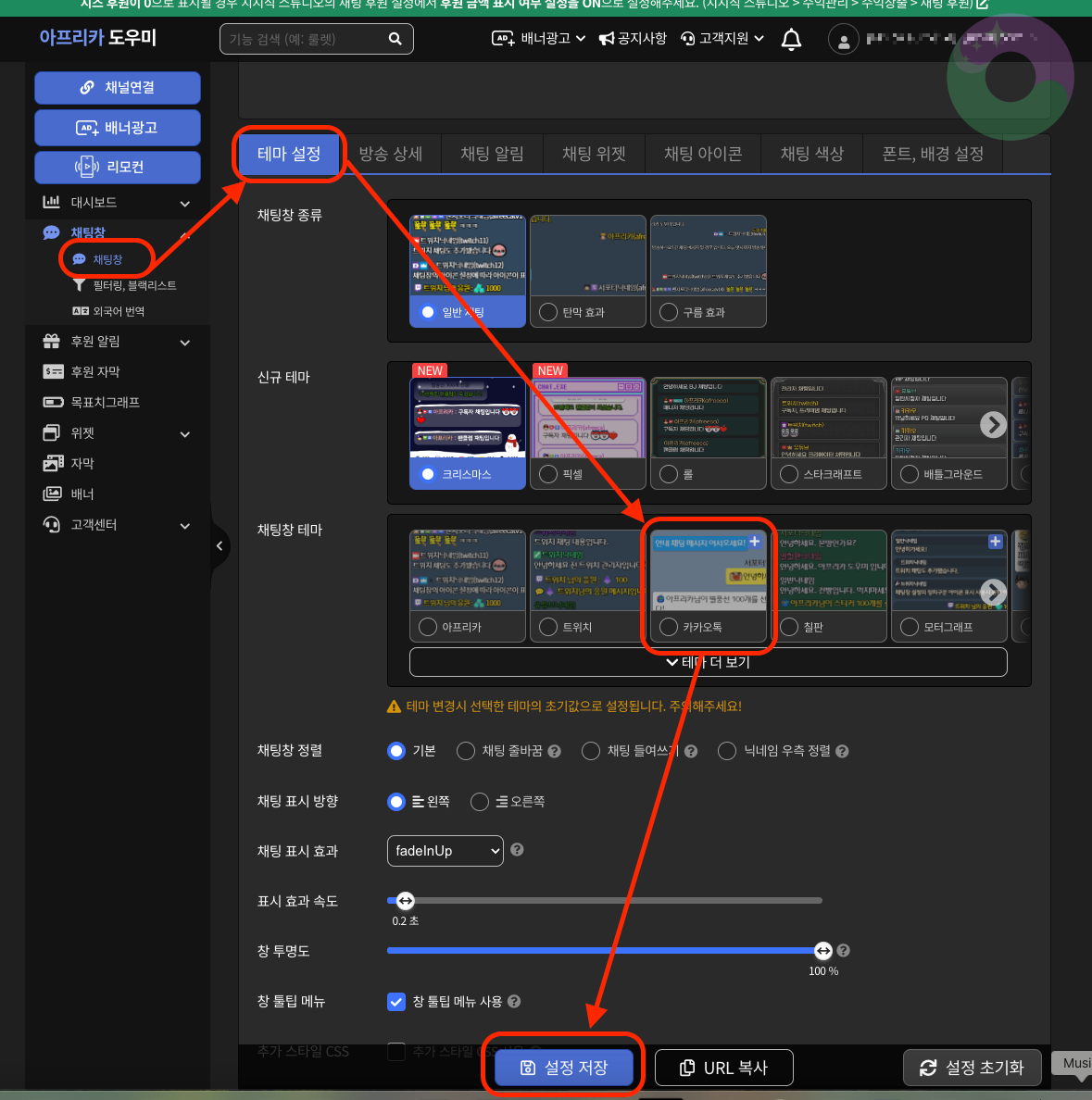Image resolution: width=1092 pixels, height=1100 pixels.
Task: Select the 스타크래프트 theme
Action: [829, 432]
